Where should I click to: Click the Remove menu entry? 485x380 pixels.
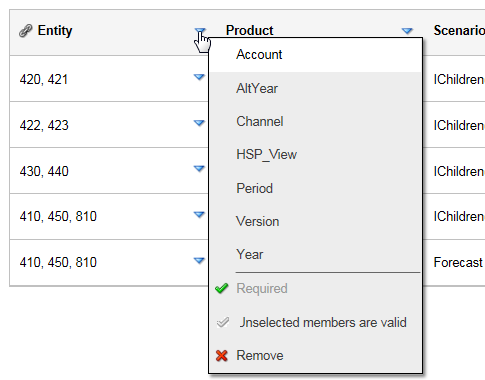(x=315, y=355)
